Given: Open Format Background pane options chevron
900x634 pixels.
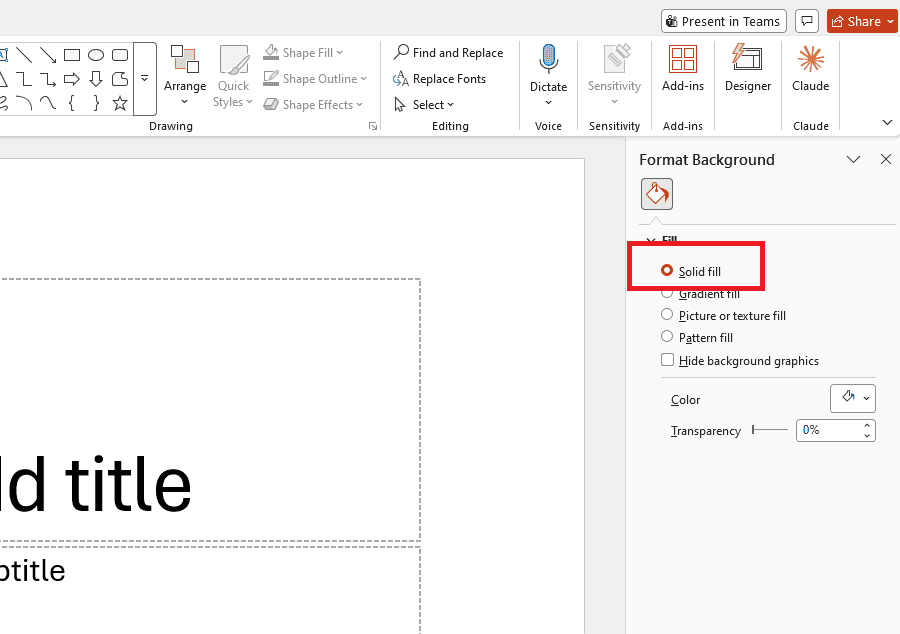Looking at the screenshot, I should point(854,160).
